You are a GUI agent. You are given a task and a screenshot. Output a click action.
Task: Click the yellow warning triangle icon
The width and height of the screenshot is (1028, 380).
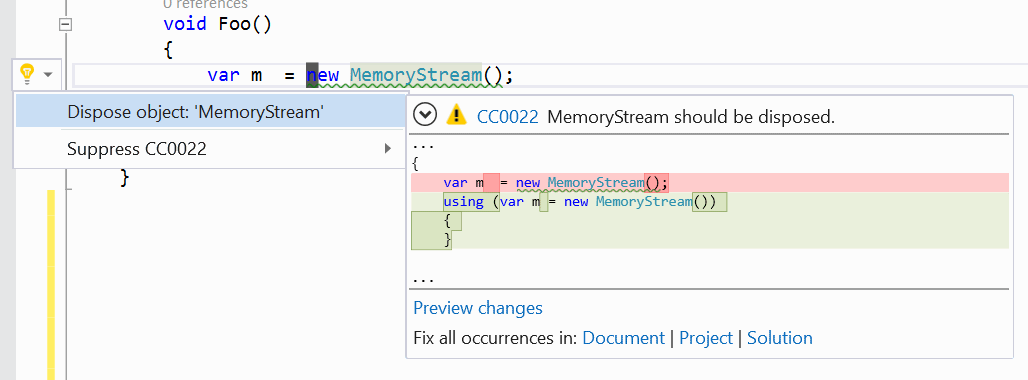pos(456,116)
